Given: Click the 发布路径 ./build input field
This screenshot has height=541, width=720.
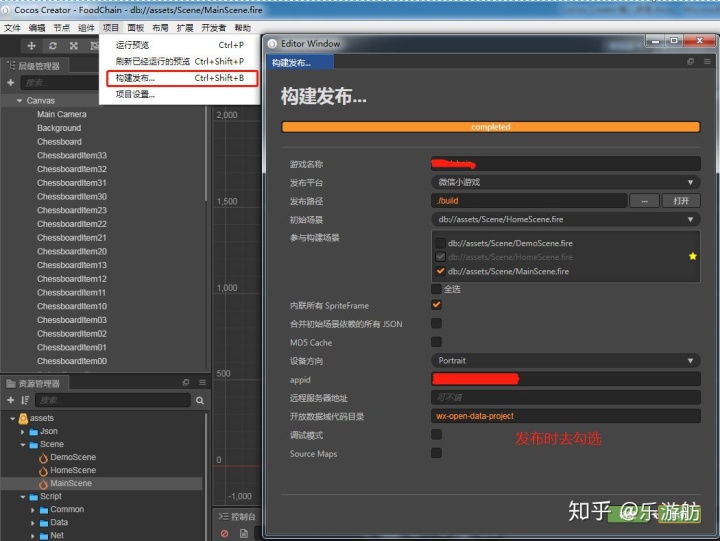Looking at the screenshot, I should click(529, 201).
